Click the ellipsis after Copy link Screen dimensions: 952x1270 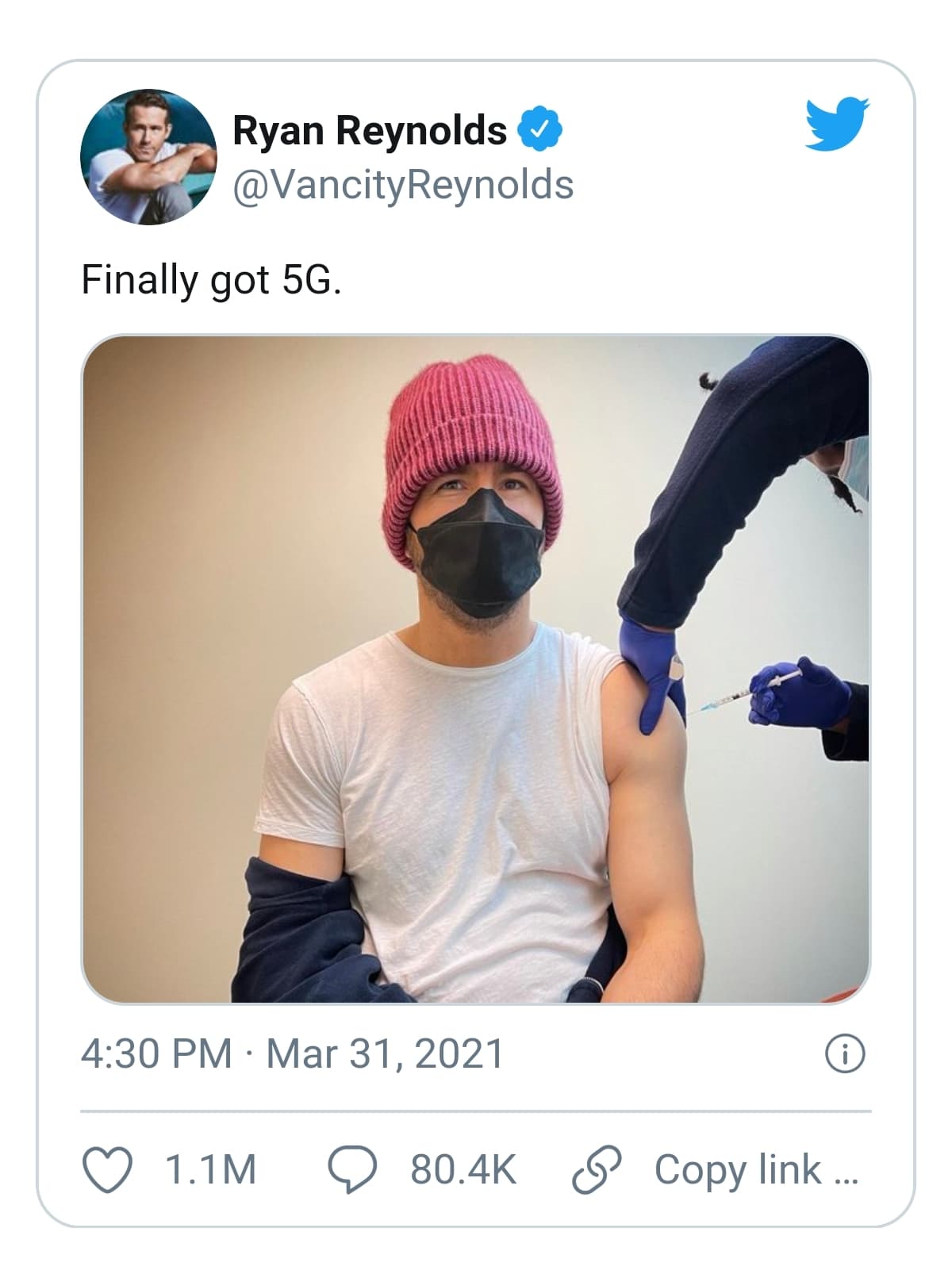(x=846, y=1174)
